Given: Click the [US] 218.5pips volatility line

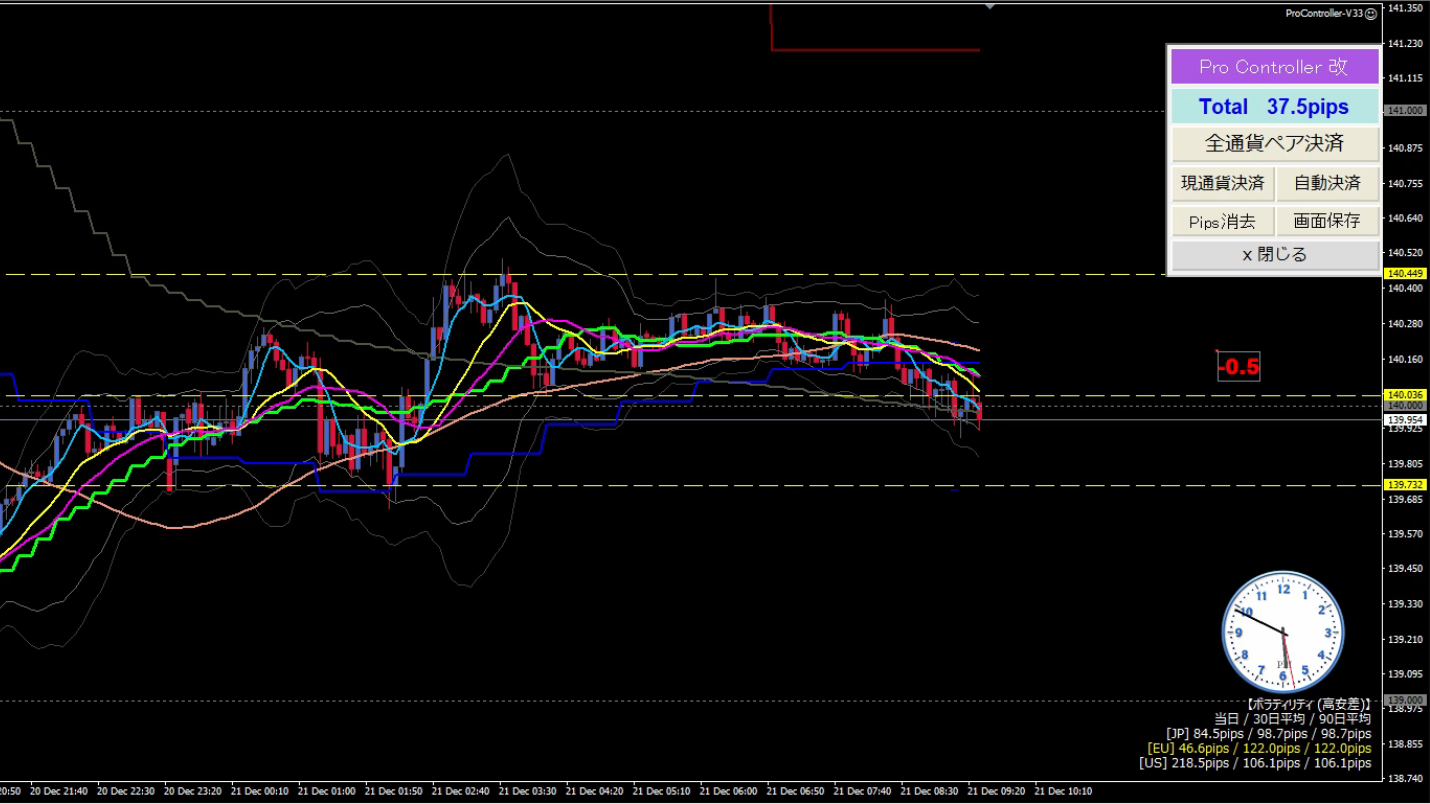Looking at the screenshot, I should [1255, 763].
